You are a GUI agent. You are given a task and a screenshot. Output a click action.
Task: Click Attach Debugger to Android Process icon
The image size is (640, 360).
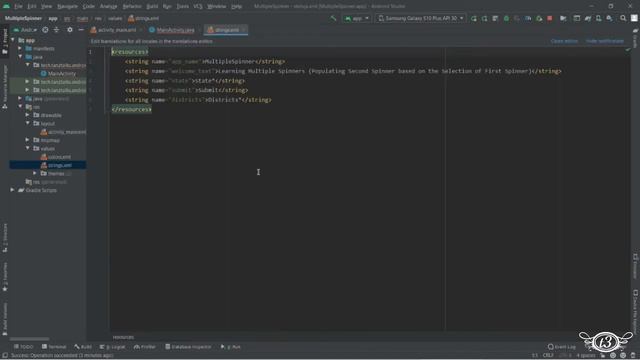point(539,18)
